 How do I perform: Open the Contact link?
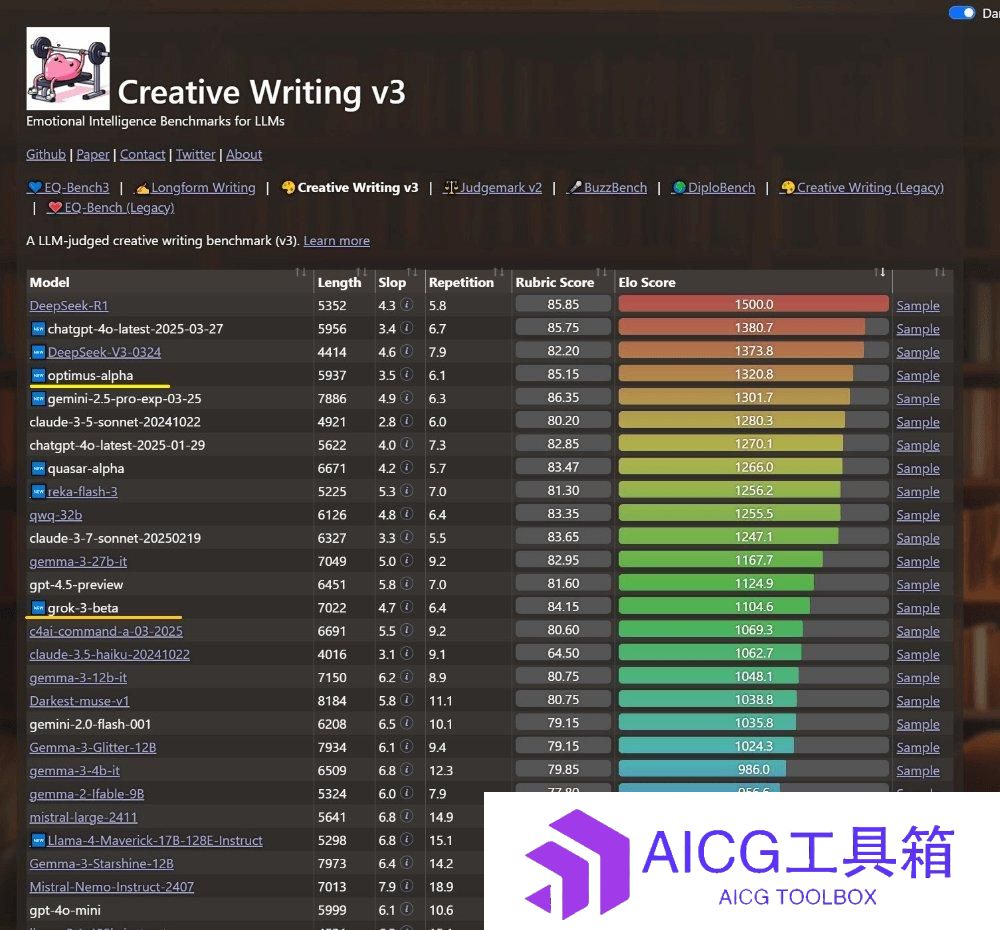(x=142, y=154)
